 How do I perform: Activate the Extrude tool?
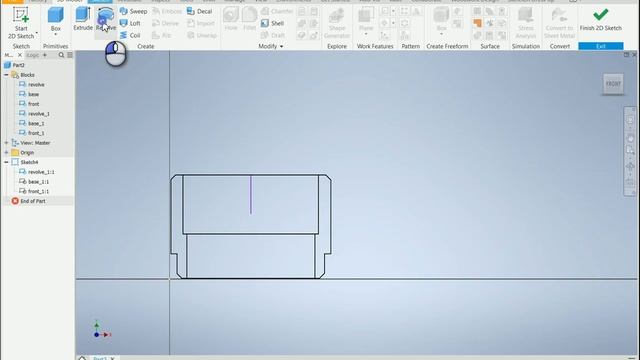tap(83, 19)
